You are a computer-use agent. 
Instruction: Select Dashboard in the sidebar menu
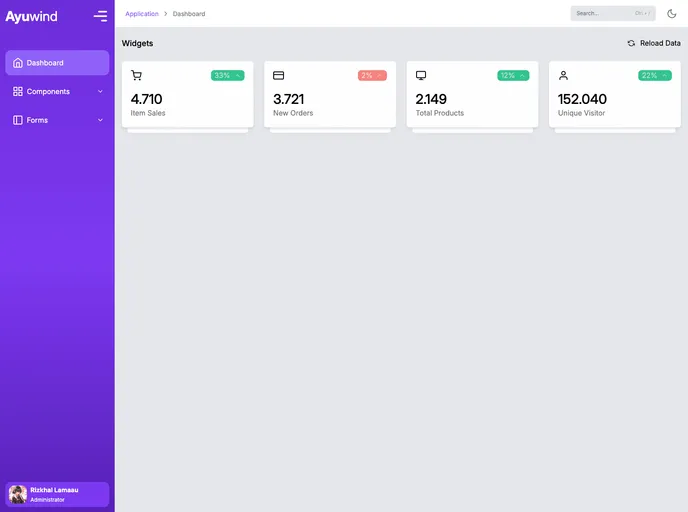pyautogui.click(x=57, y=63)
